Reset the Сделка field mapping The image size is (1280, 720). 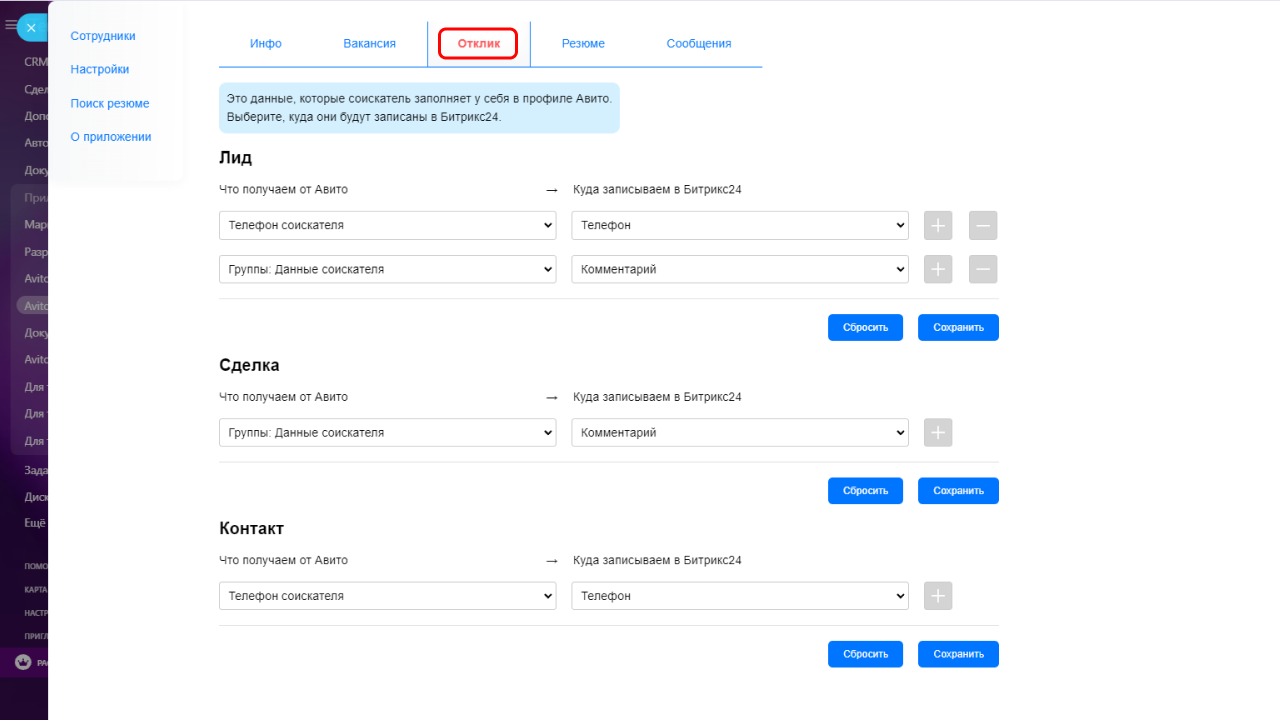coord(865,491)
